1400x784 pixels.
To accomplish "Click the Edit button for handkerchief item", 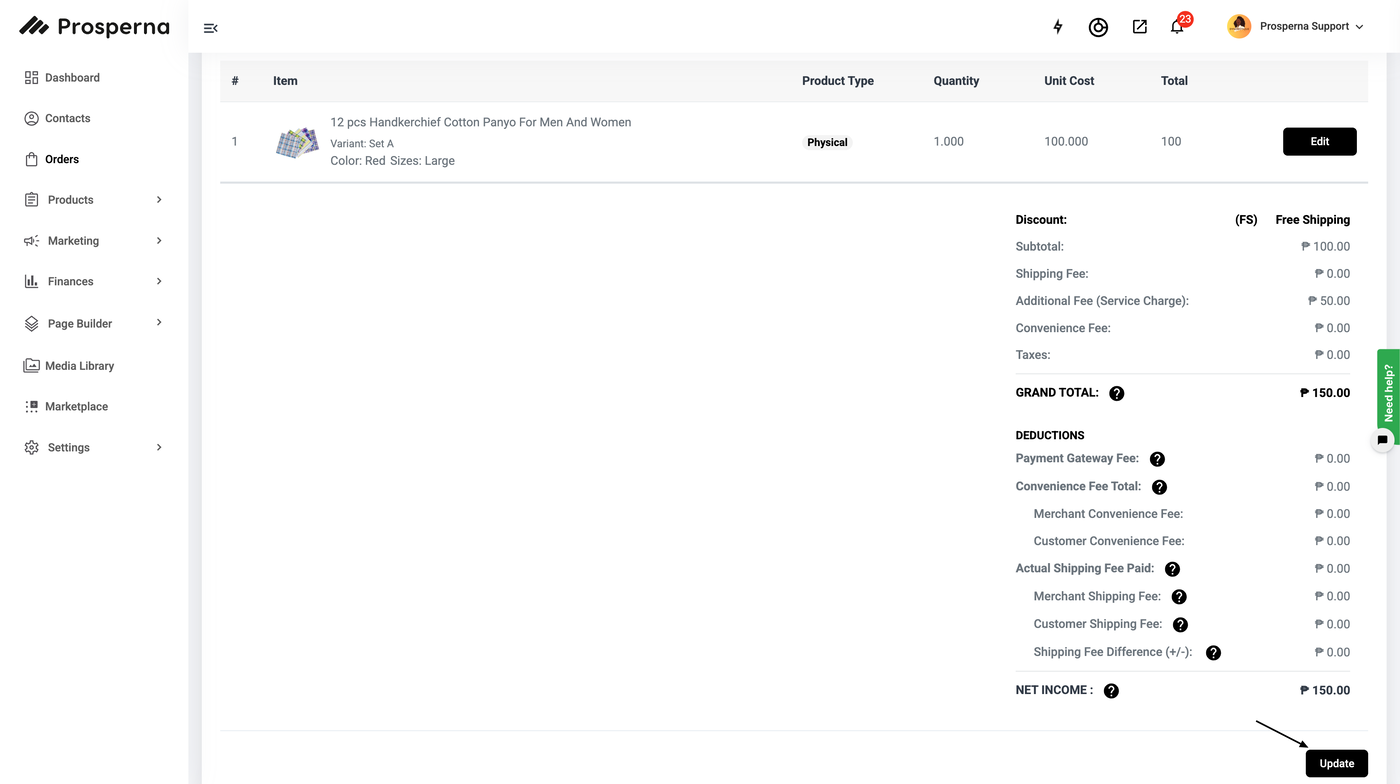I will [1319, 142].
